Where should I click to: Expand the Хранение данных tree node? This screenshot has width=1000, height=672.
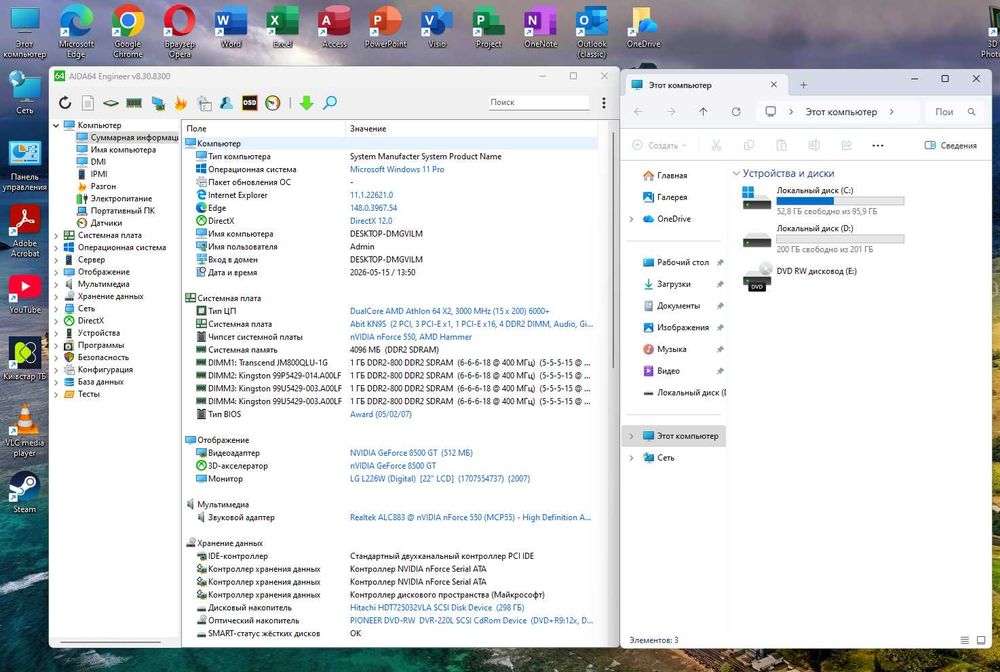(56, 296)
